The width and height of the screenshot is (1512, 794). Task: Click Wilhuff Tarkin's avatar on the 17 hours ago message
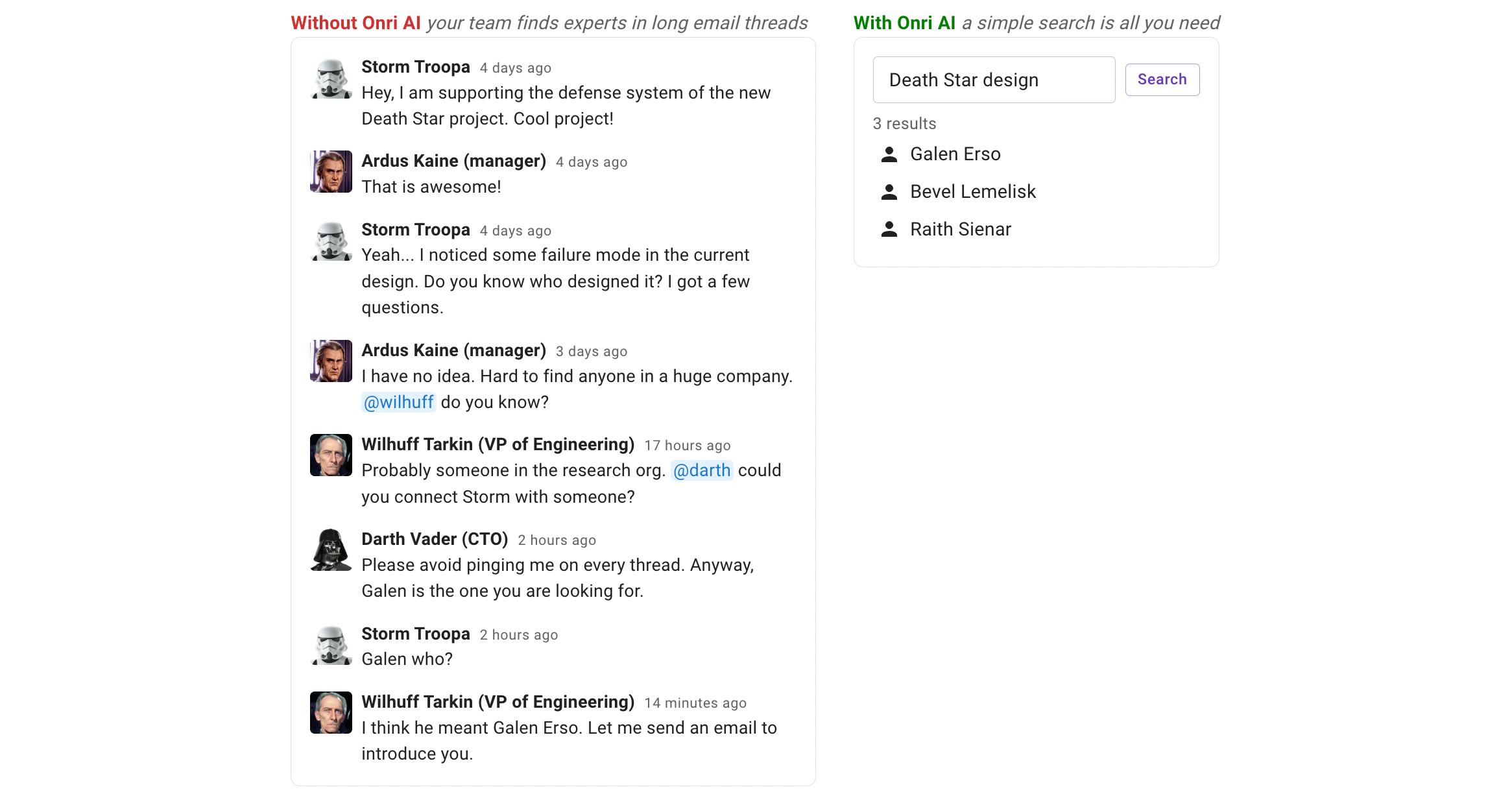point(331,455)
